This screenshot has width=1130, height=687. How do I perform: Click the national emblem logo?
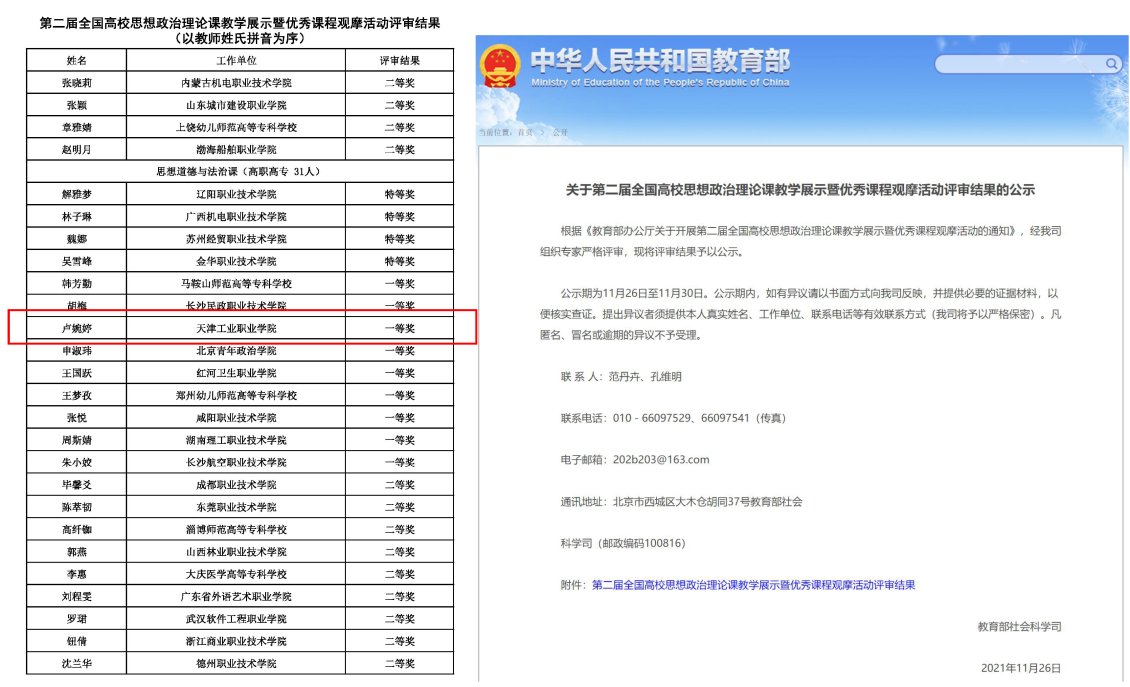click(501, 67)
